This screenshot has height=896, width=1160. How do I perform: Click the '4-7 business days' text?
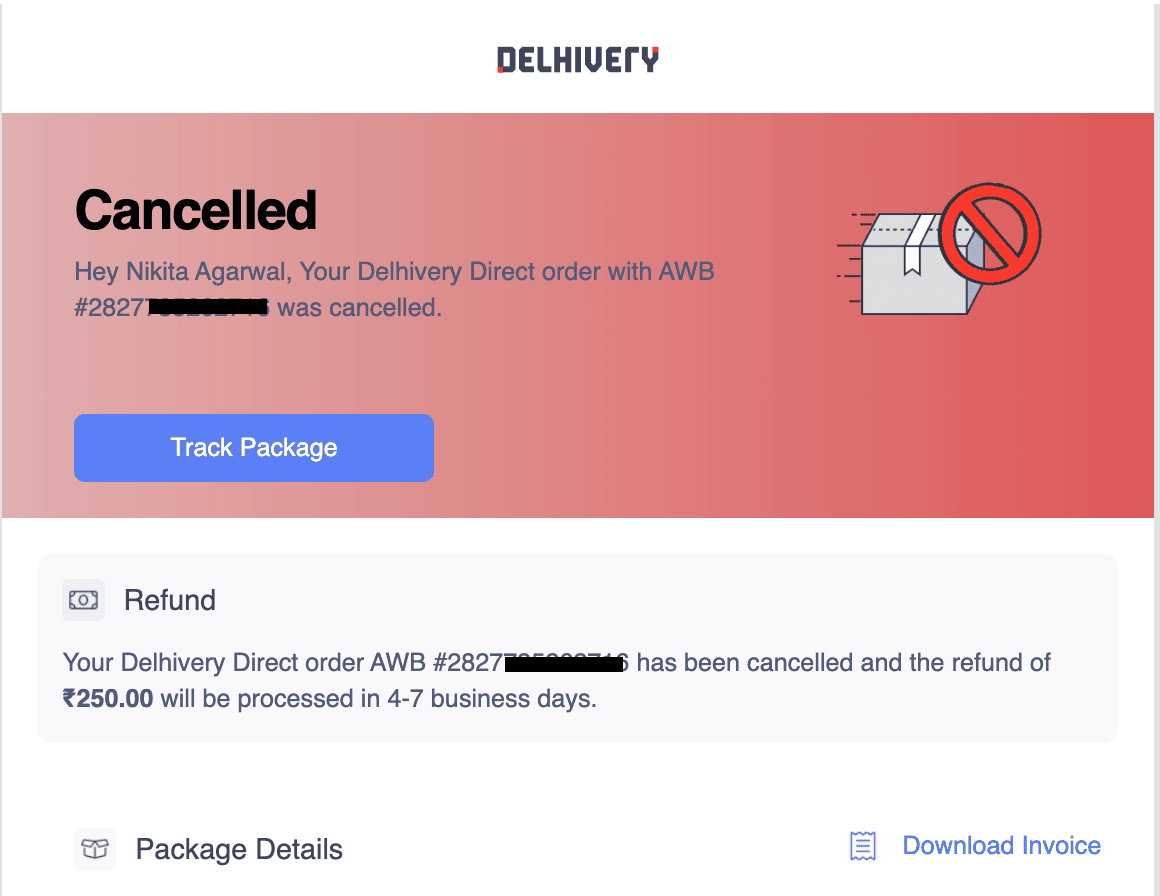click(492, 698)
